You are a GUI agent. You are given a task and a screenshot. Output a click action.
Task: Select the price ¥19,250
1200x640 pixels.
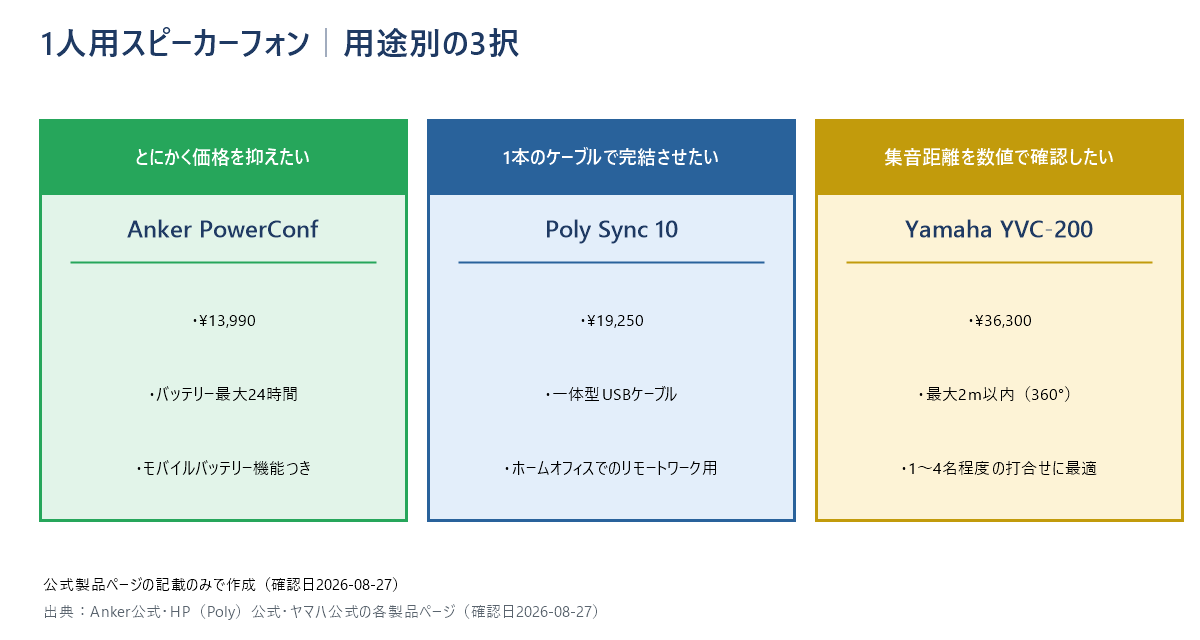[612, 321]
